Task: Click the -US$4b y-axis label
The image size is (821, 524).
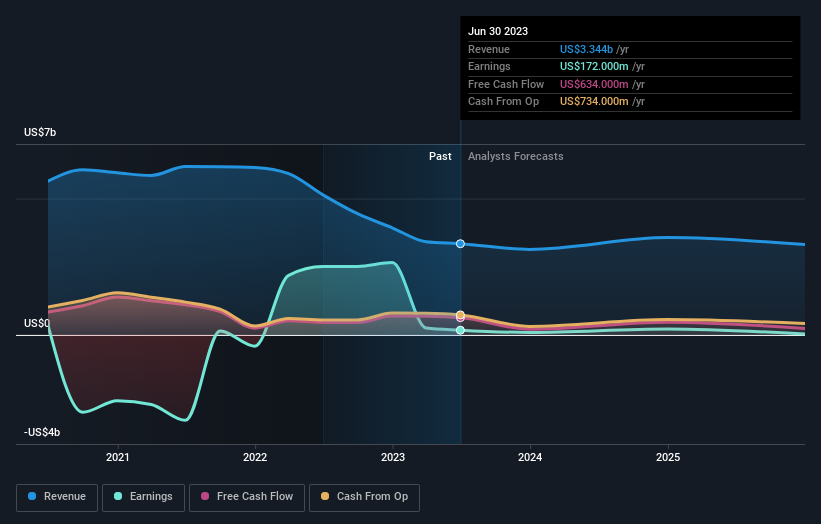Action: [42, 432]
